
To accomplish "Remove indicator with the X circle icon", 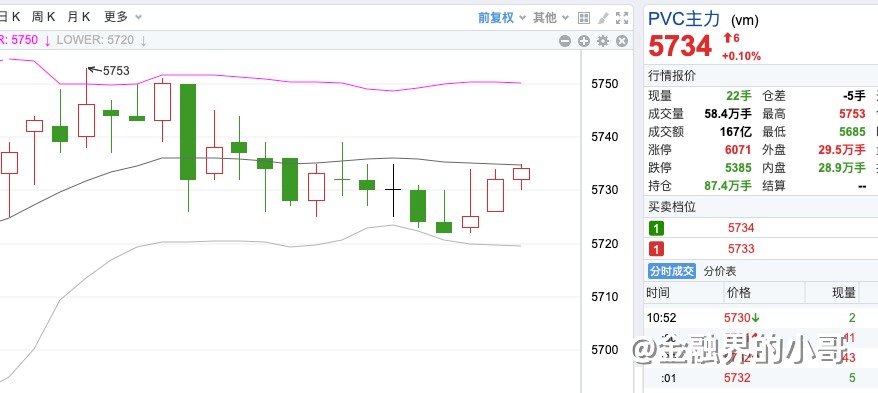I will [622, 41].
